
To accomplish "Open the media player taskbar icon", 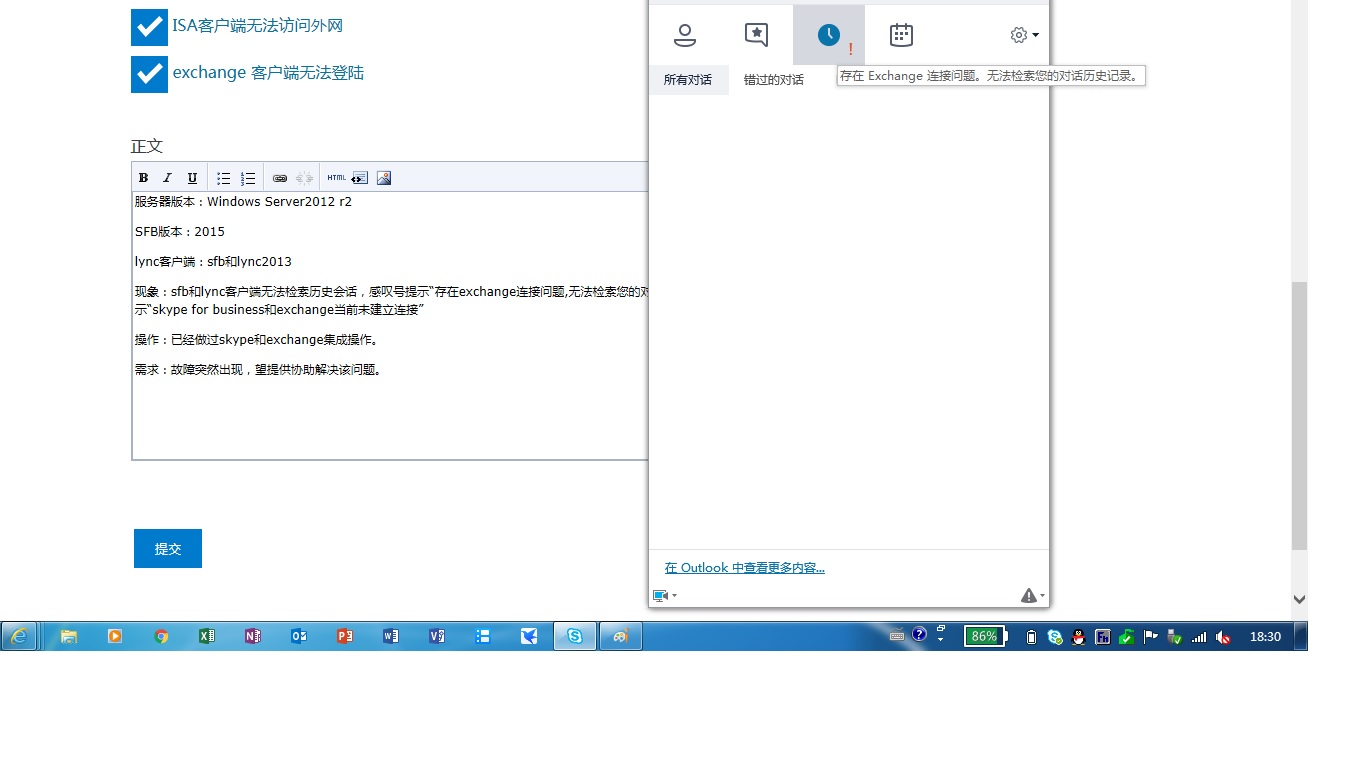I will (x=115, y=636).
